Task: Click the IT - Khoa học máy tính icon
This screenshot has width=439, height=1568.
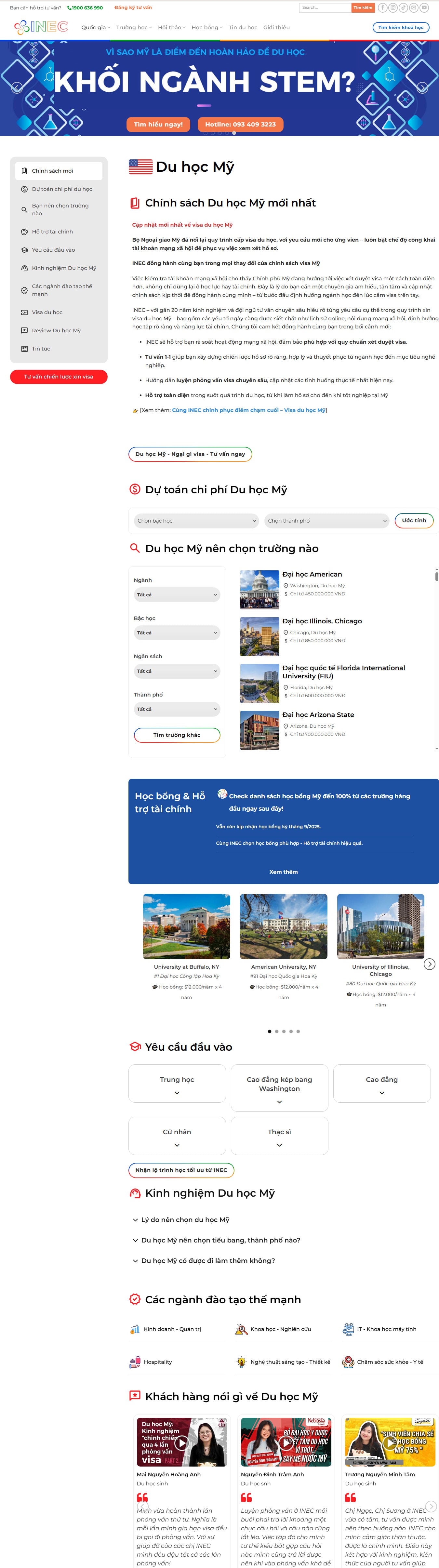Action: pos(348,1329)
